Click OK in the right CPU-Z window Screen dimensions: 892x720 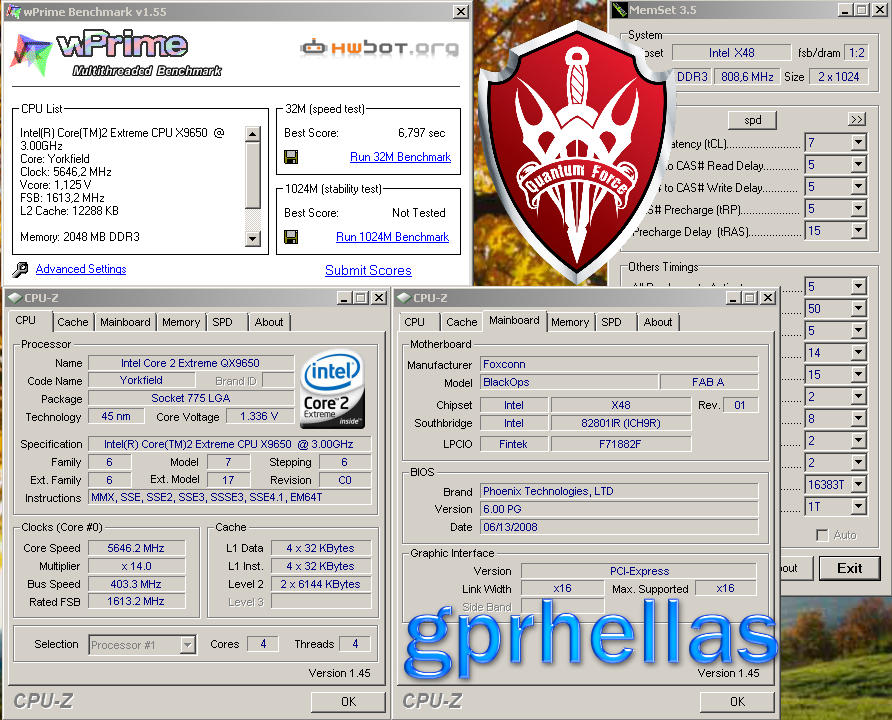coord(737,702)
